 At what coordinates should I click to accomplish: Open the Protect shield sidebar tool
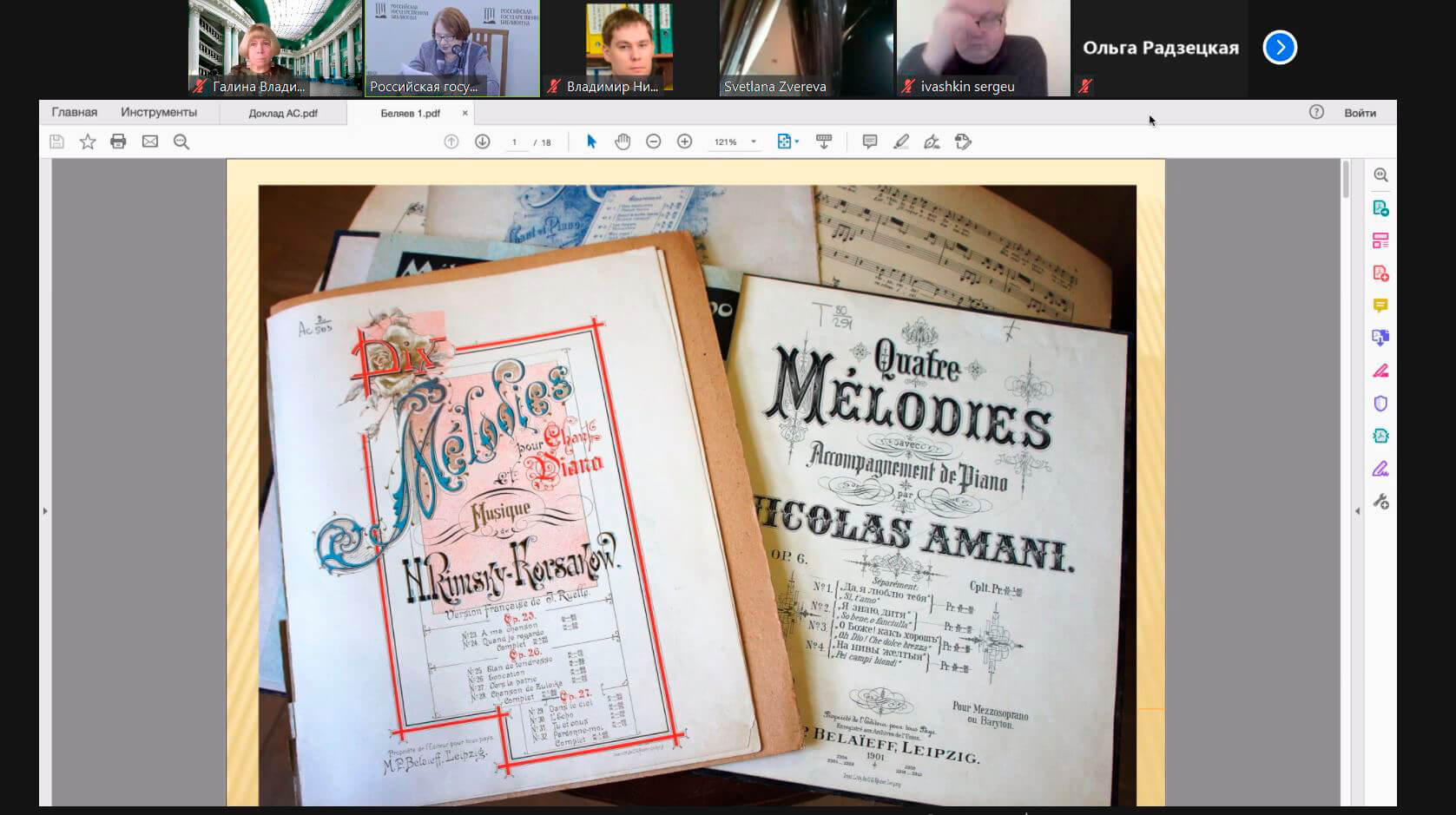[x=1380, y=404]
